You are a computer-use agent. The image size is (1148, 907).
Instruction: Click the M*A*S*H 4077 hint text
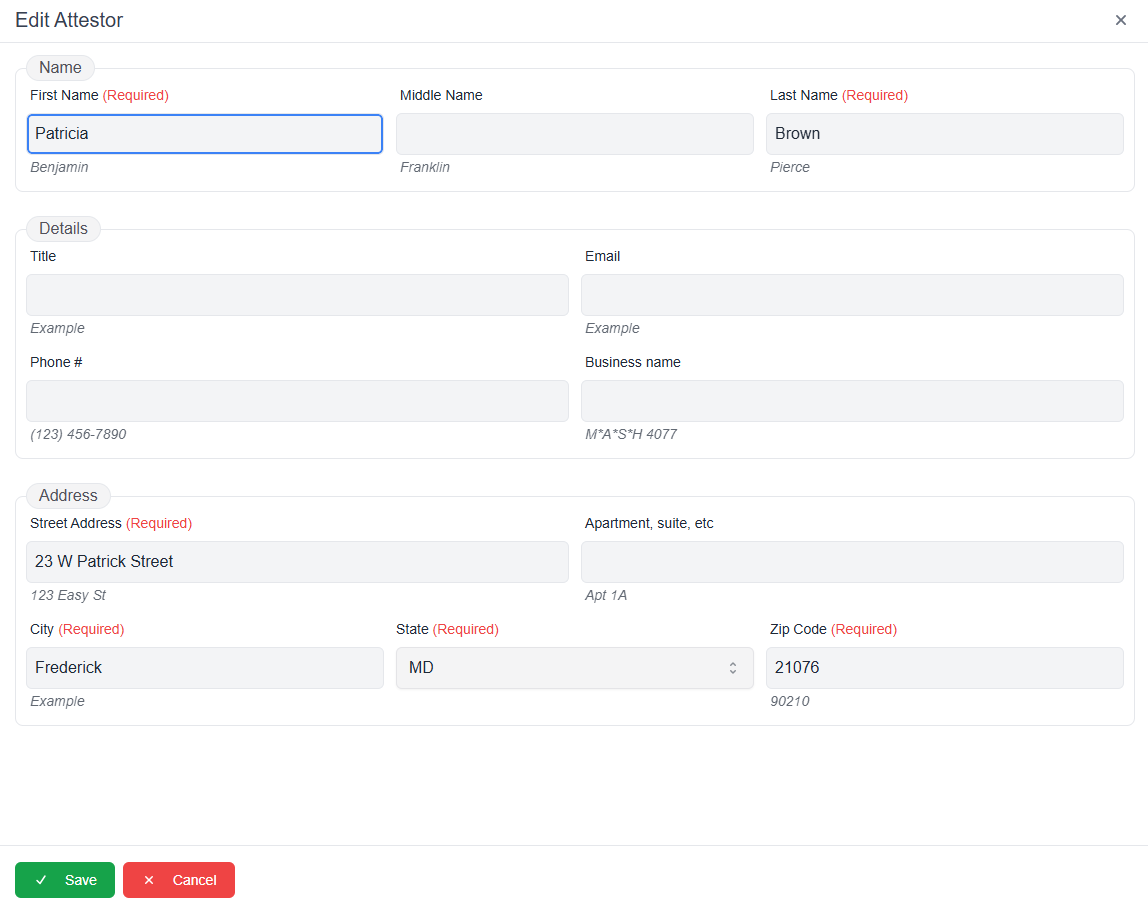click(x=631, y=434)
